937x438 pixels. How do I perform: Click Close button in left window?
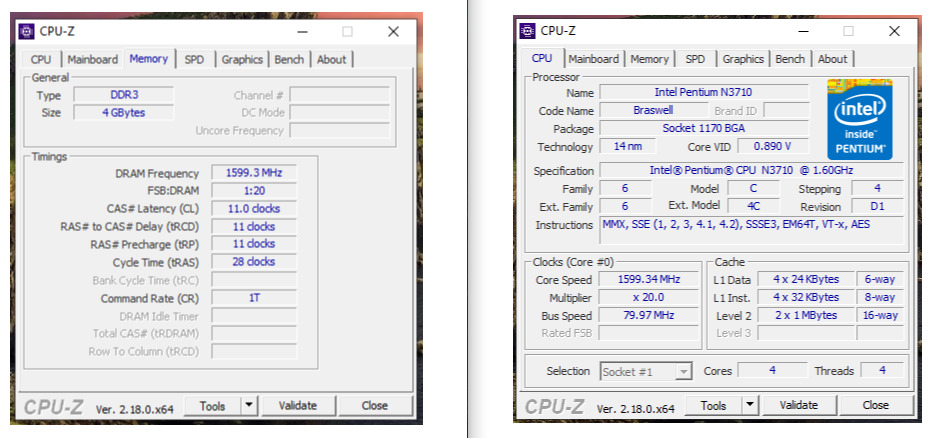coord(375,406)
